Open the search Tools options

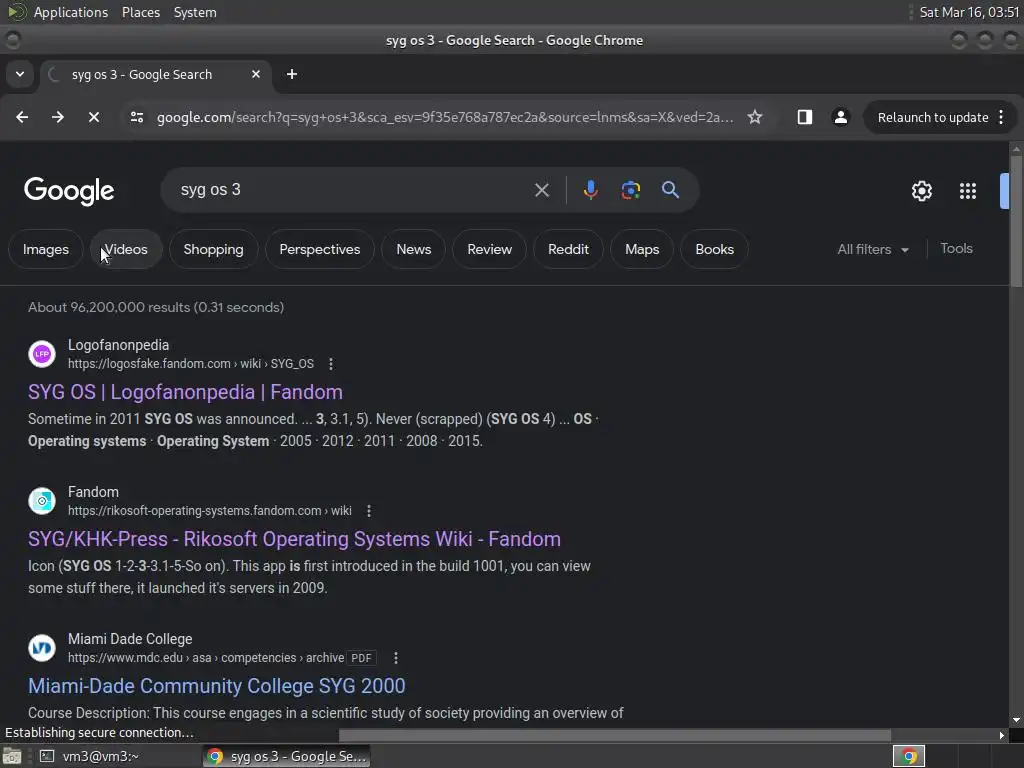957,249
